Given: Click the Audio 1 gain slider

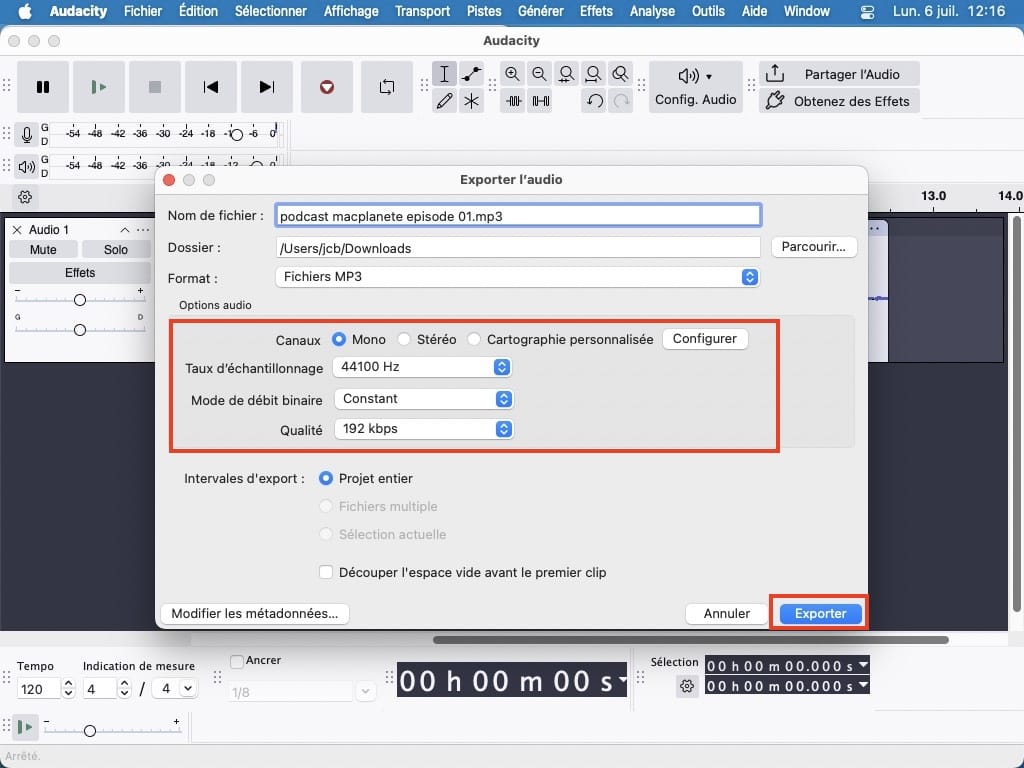Looking at the screenshot, I should [x=80, y=300].
